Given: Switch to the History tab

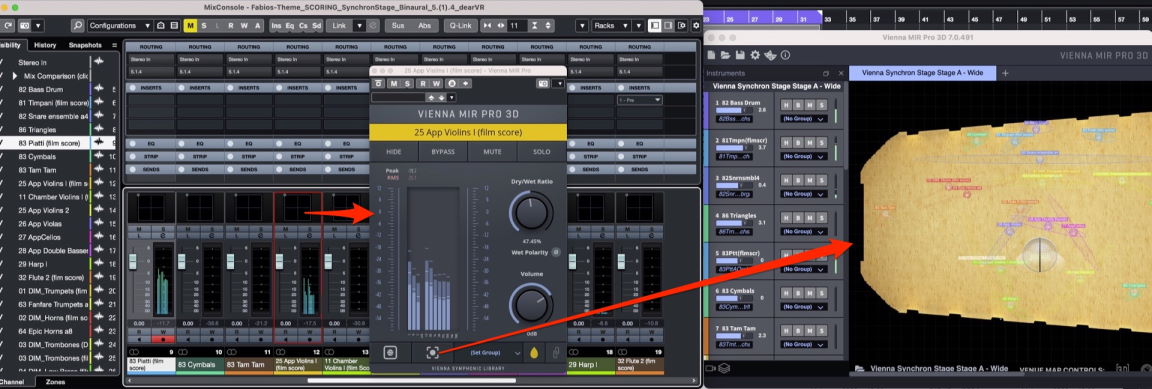Looking at the screenshot, I should point(45,45).
